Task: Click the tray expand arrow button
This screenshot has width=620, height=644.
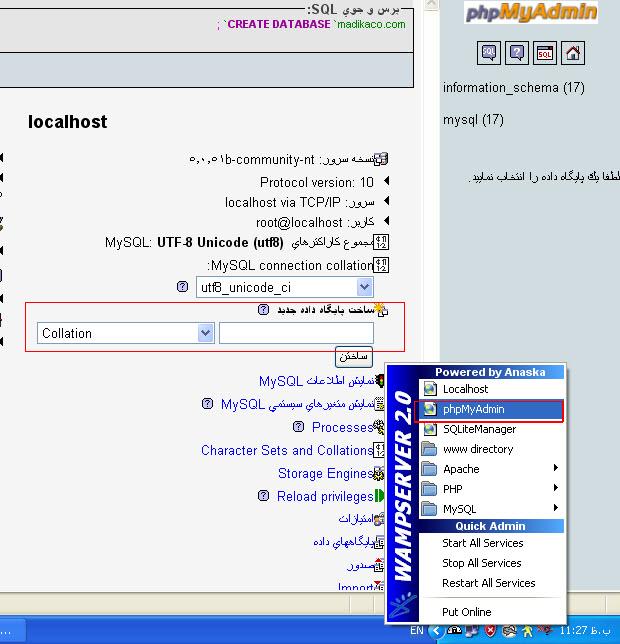Action: click(x=436, y=630)
